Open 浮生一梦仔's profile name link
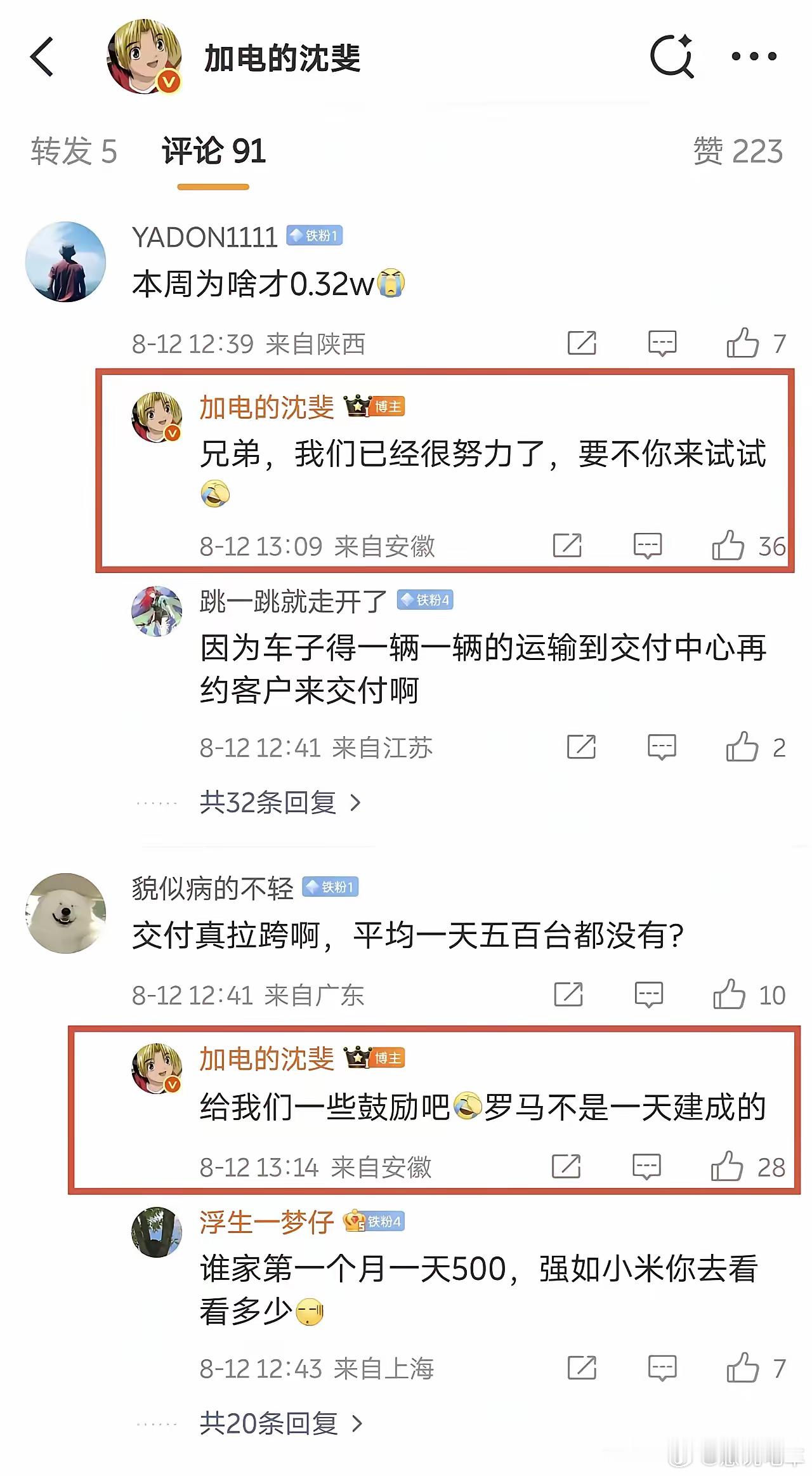The width and height of the screenshot is (812, 1476). point(266,1222)
